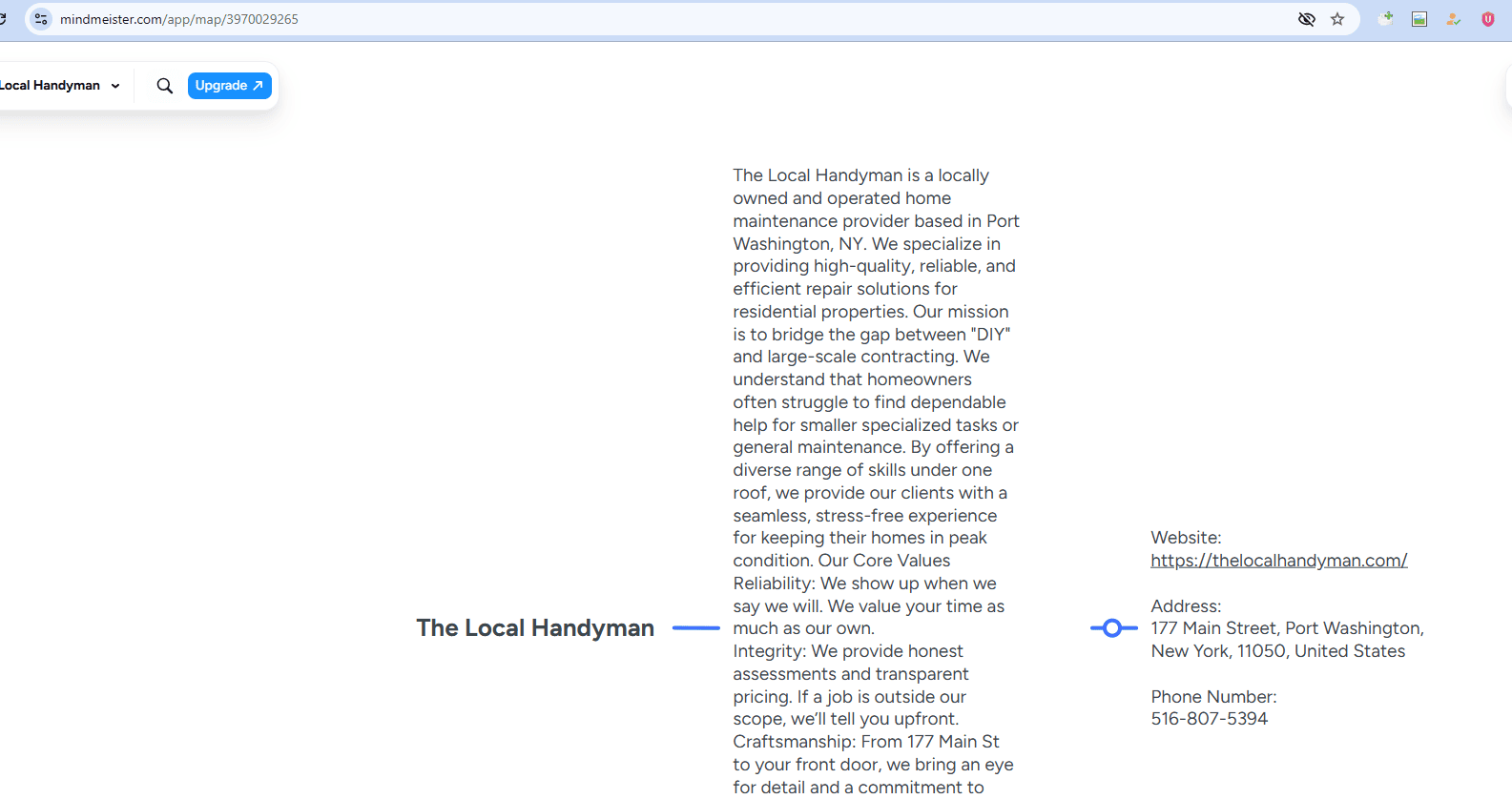This screenshot has height=799, width=1512.
Task: Open the thelocalhandyman.com website link
Action: tap(1278, 561)
